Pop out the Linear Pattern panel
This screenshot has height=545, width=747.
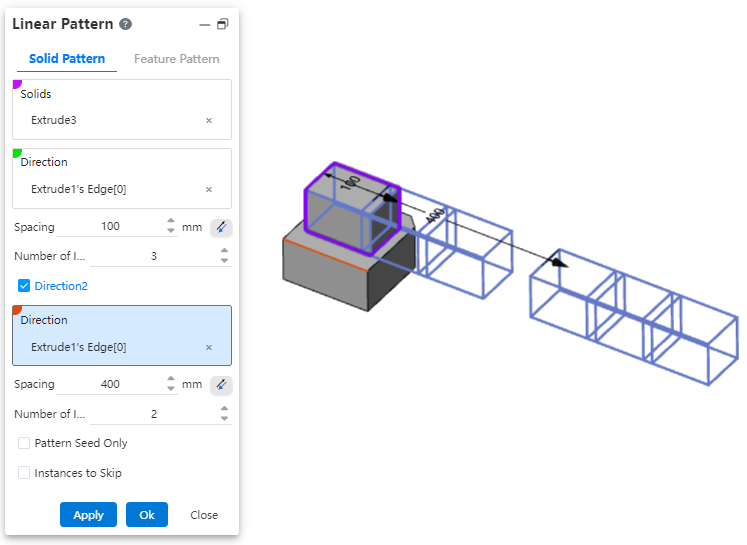[x=222, y=24]
